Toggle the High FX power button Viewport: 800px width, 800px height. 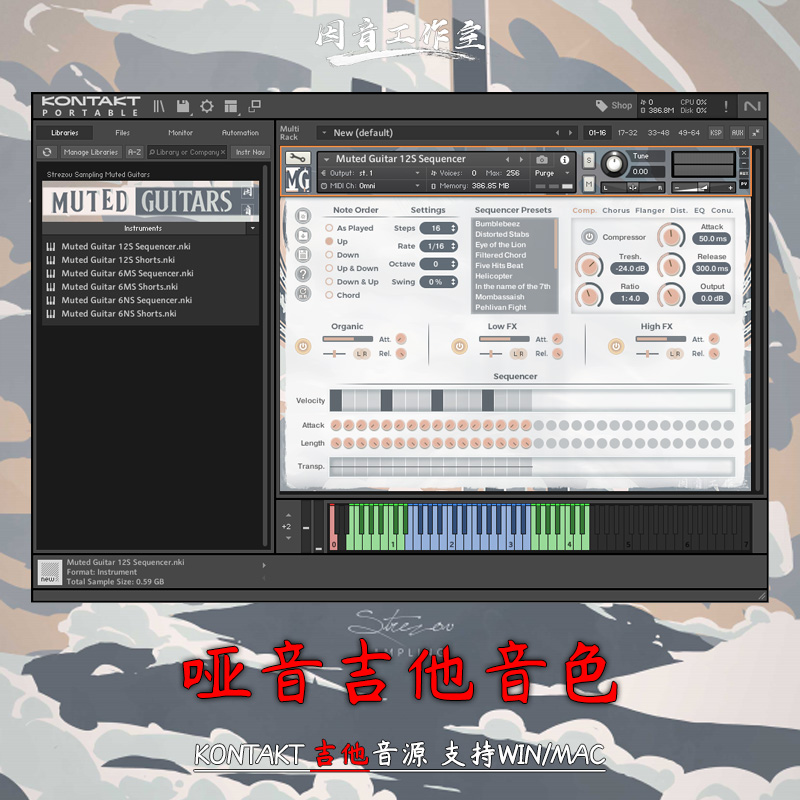point(616,346)
